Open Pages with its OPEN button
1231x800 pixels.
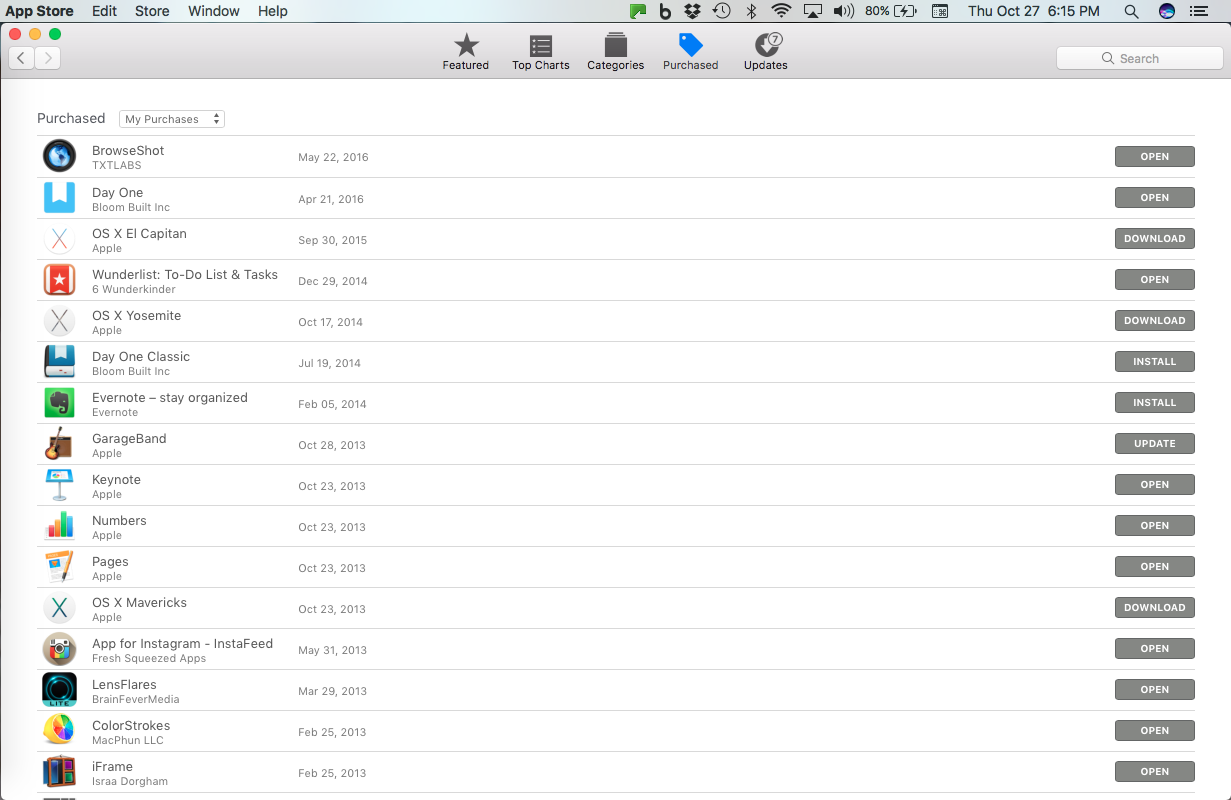click(1154, 566)
